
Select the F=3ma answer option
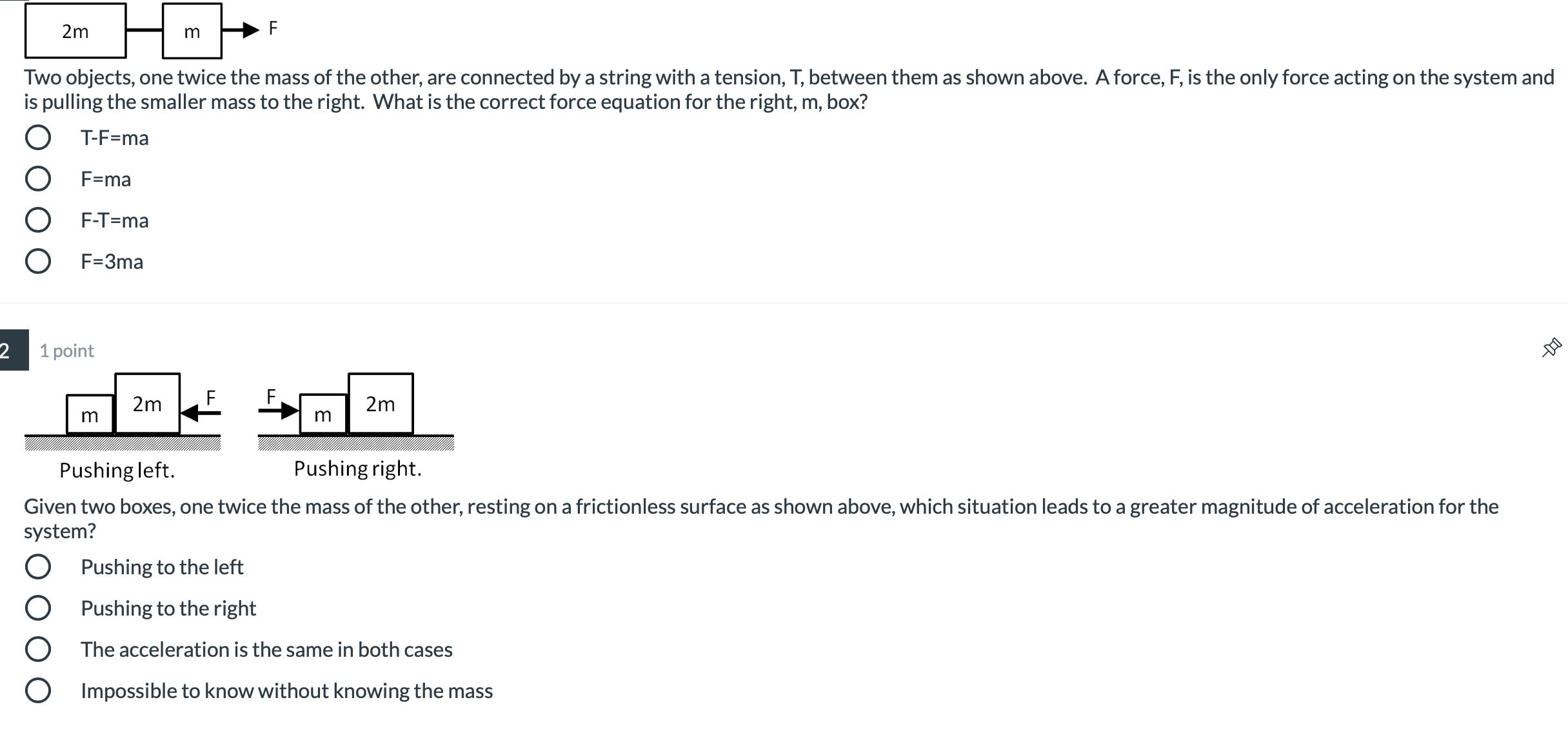click(x=40, y=261)
